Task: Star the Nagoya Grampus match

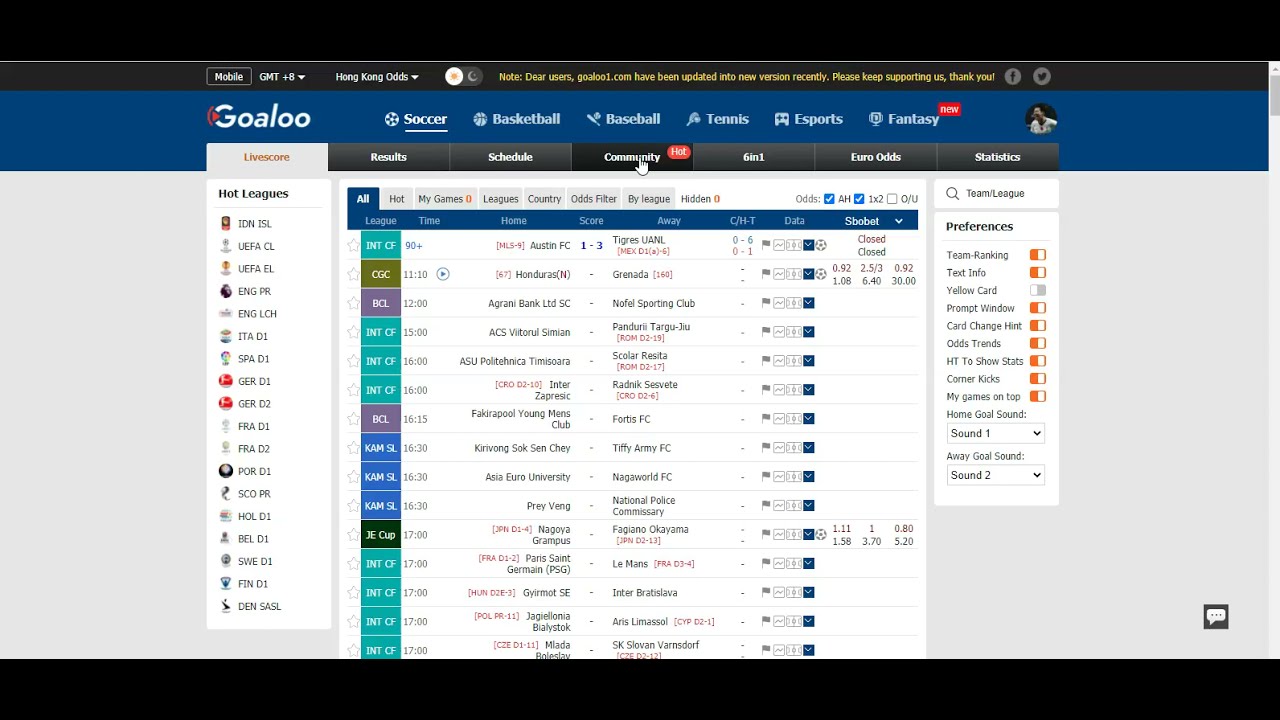Action: (x=353, y=535)
